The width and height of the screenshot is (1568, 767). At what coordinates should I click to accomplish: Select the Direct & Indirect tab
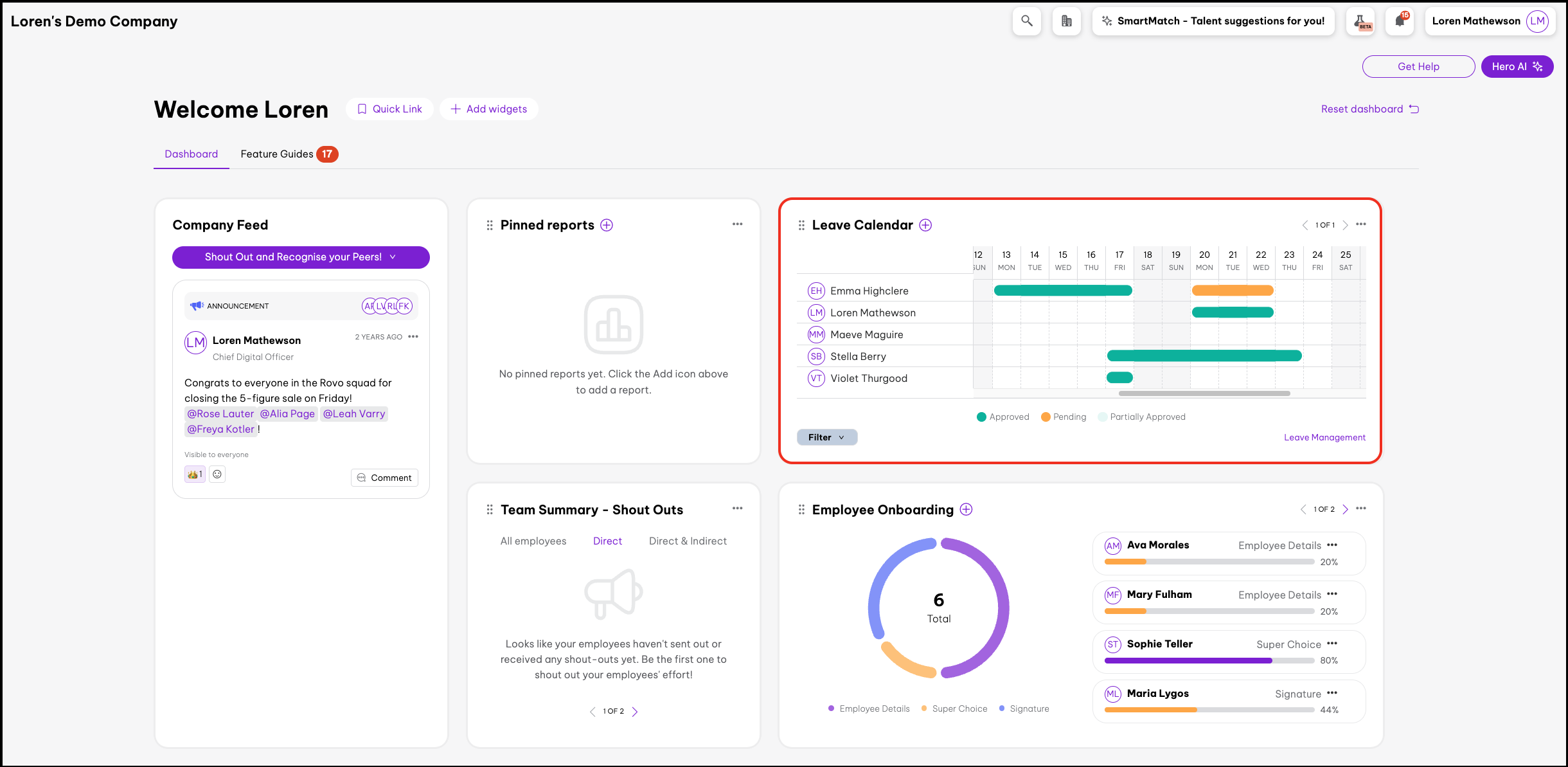[688, 541]
